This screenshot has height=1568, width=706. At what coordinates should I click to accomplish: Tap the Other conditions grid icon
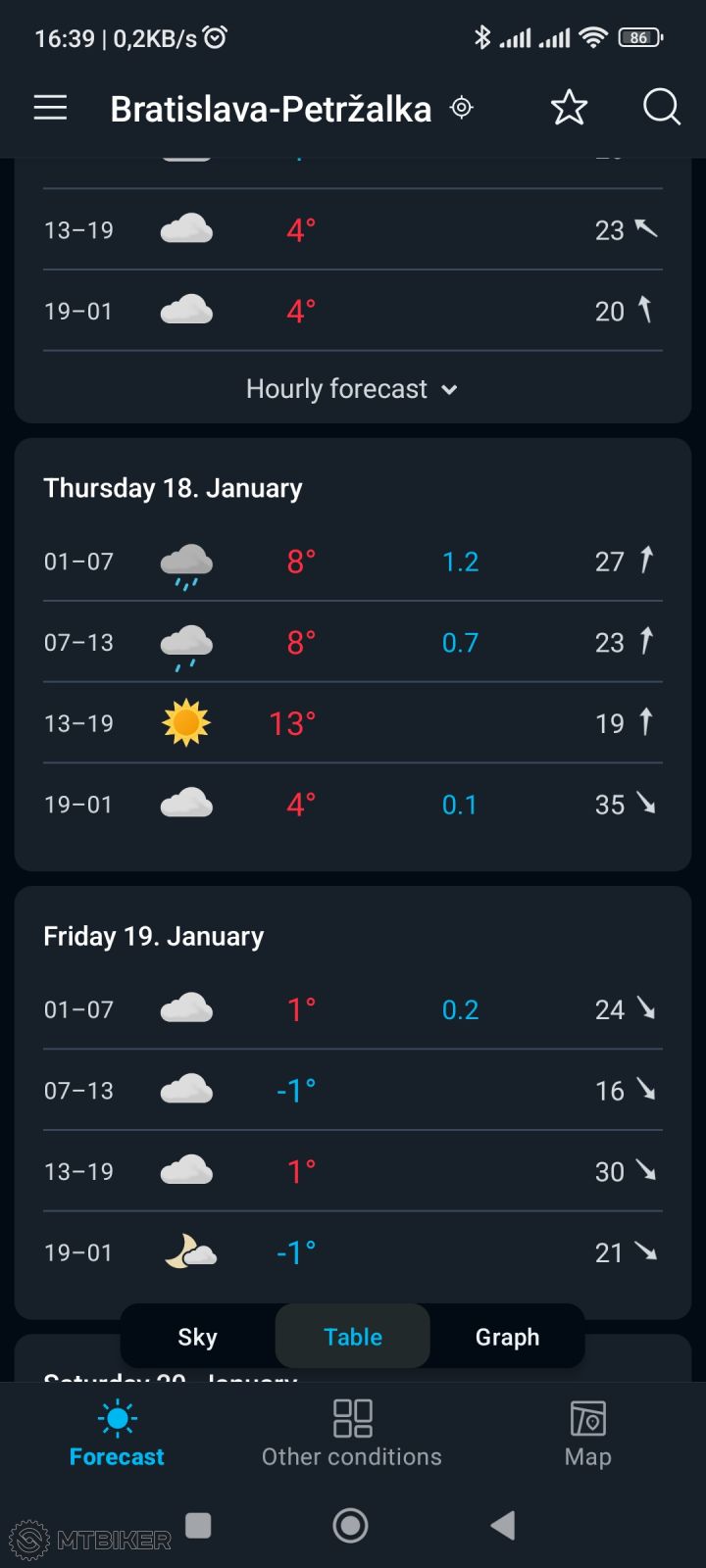(x=352, y=1418)
